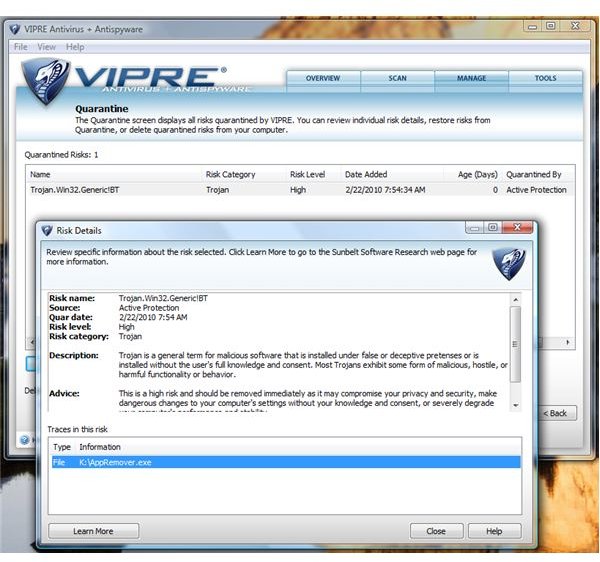The width and height of the screenshot is (600, 562).
Task: Maximize the Risk Details dialog
Action: (x=493, y=227)
